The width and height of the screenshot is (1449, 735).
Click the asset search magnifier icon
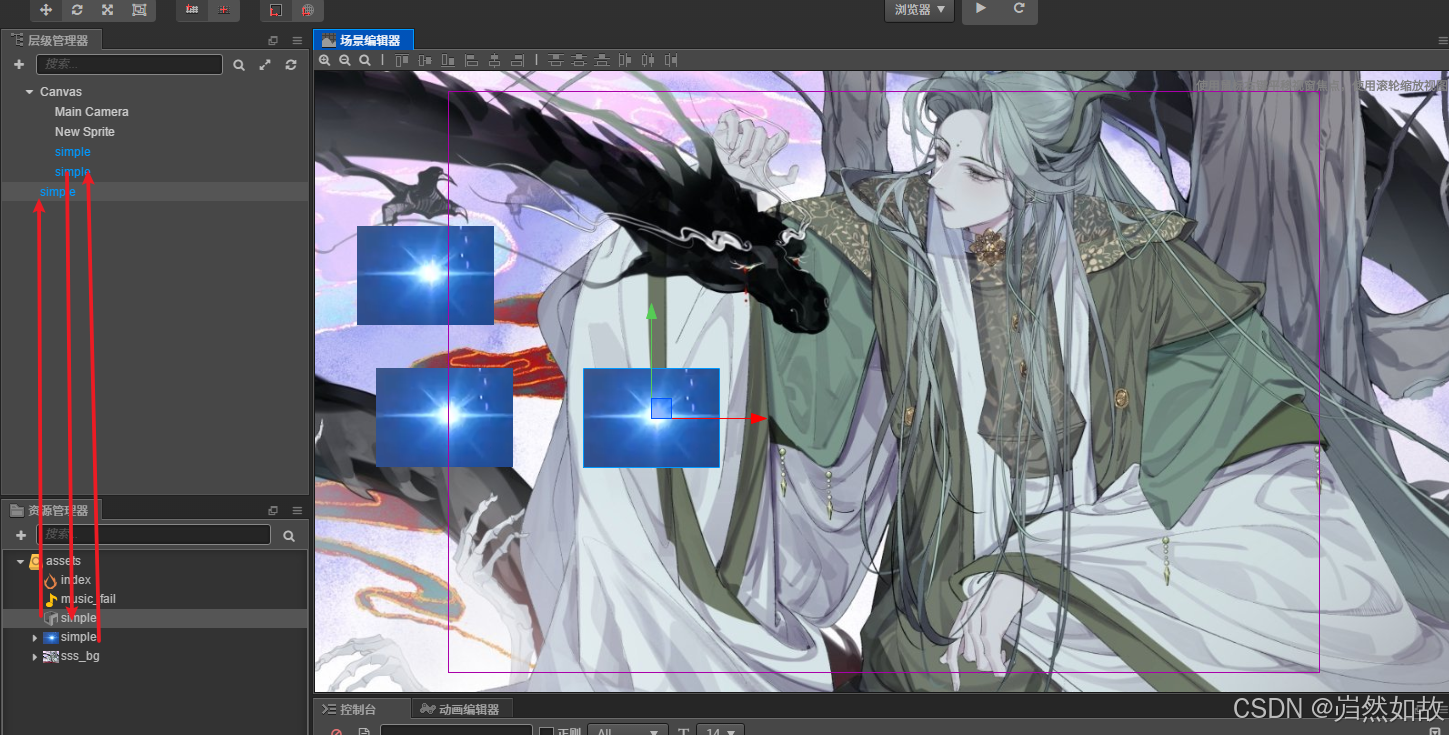point(289,536)
